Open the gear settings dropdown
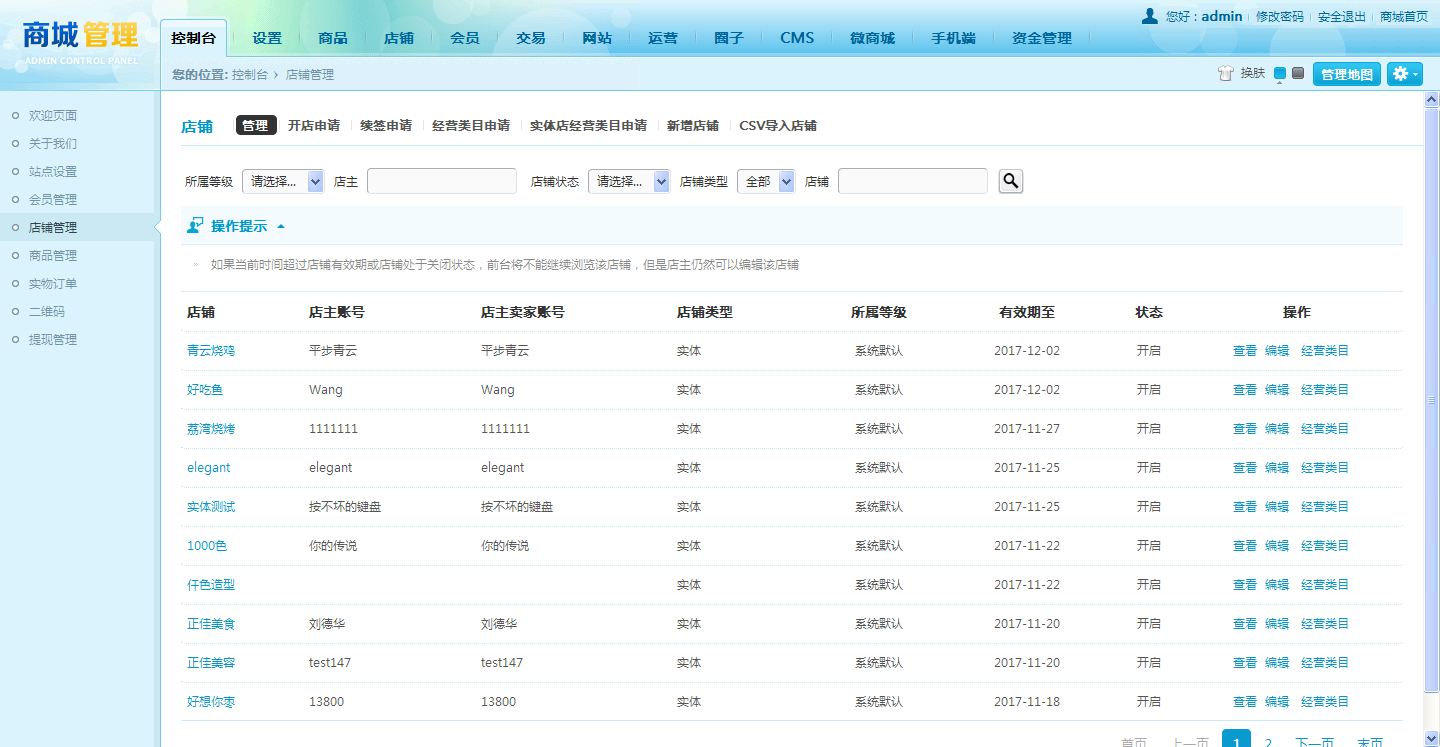The width and height of the screenshot is (1440, 747). (1405, 74)
